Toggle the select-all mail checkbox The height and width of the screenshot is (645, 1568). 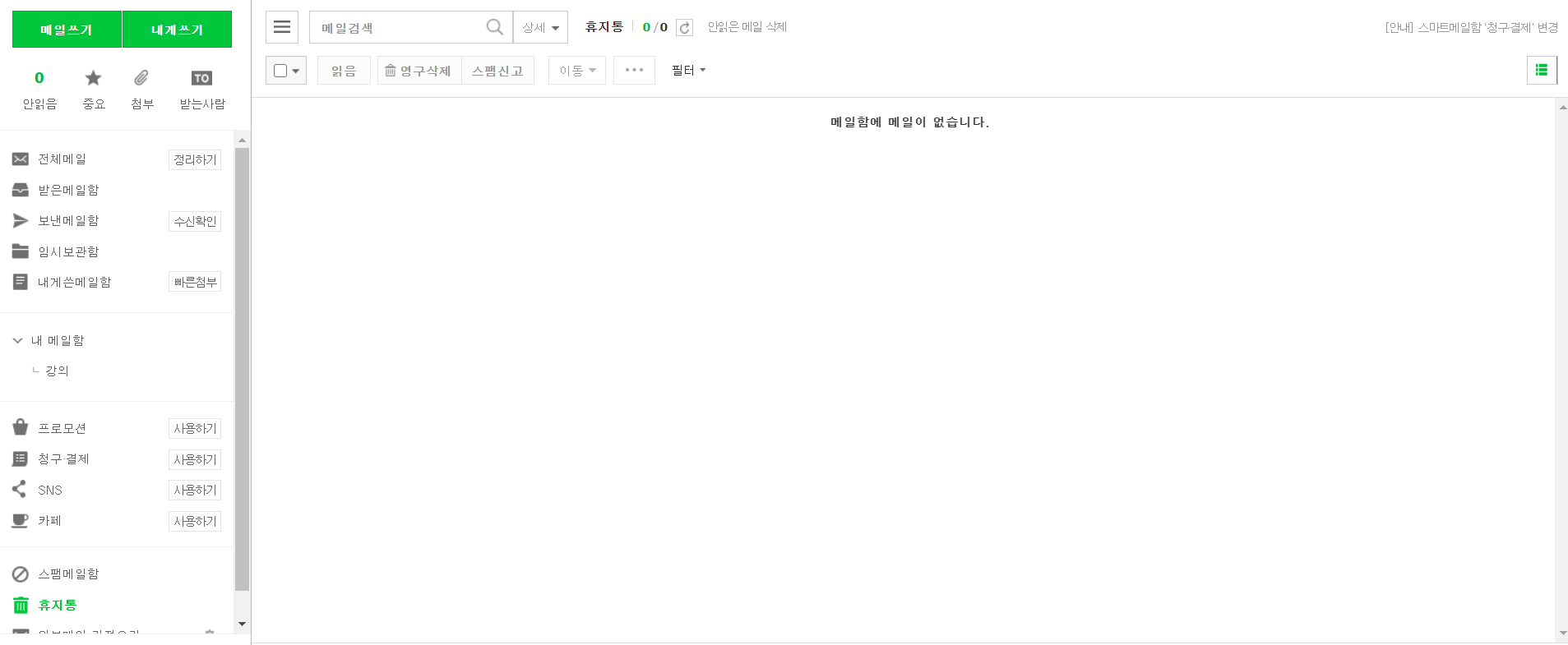[280, 71]
